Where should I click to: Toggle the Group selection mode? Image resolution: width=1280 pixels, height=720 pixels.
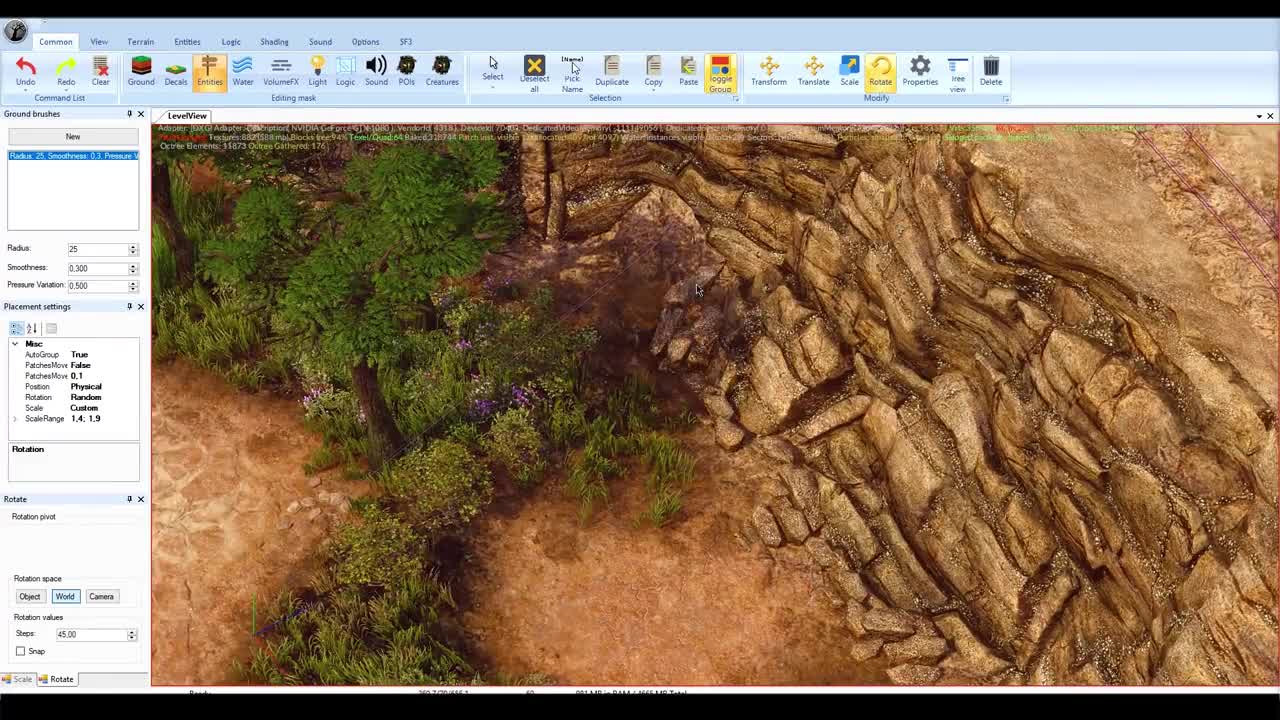point(720,73)
